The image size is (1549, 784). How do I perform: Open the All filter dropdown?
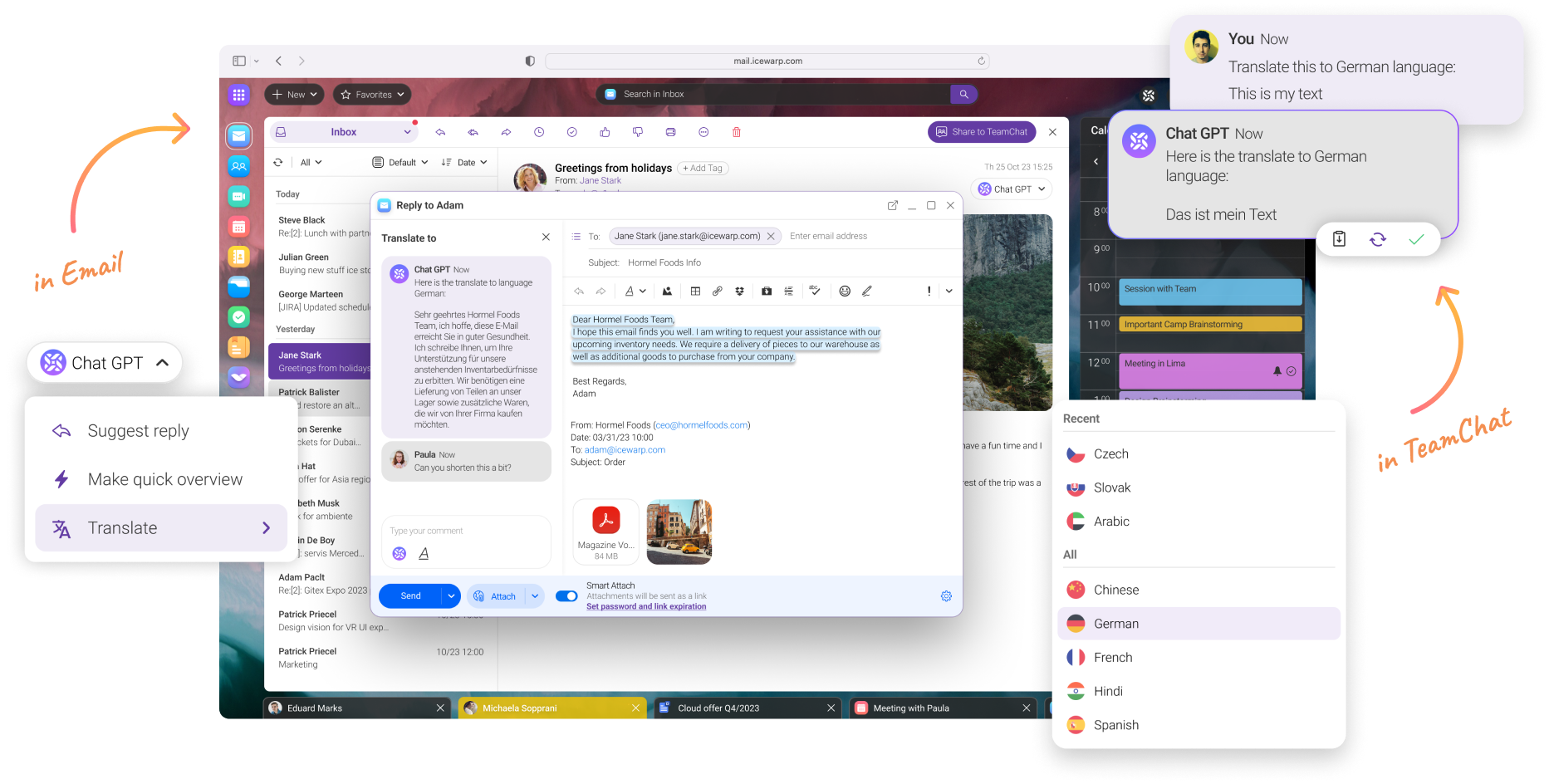pos(311,162)
